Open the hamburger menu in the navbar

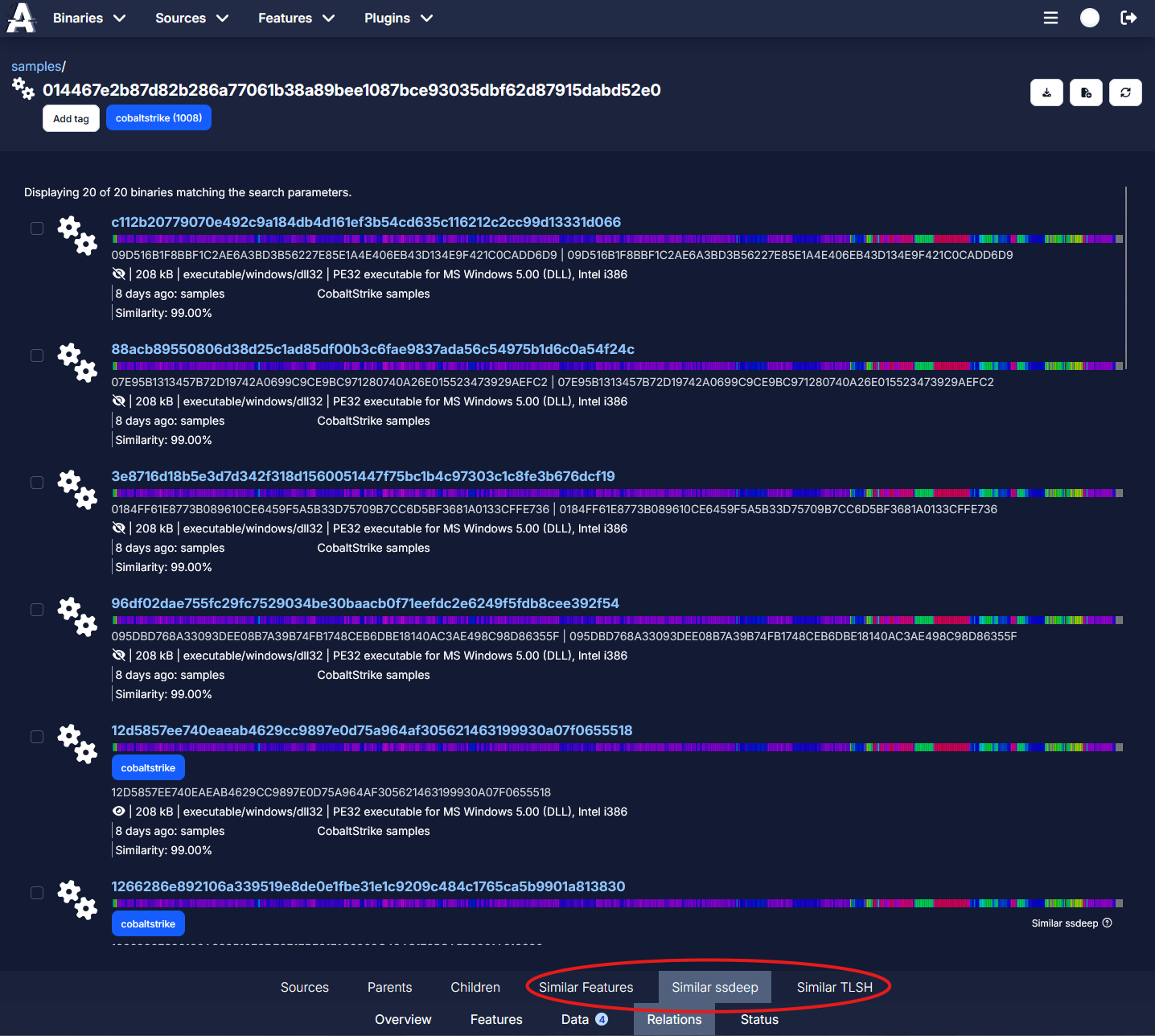(1050, 18)
